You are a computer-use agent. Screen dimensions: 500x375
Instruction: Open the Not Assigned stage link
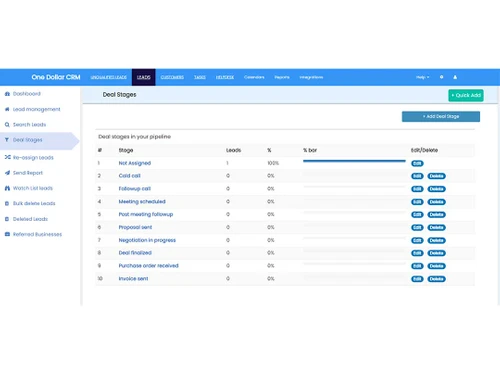[x=135, y=163]
